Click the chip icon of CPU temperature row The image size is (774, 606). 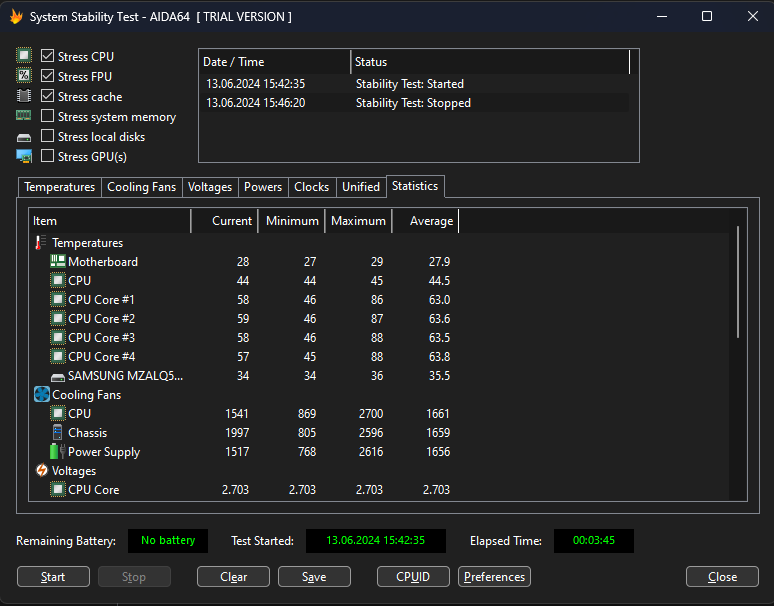[x=58, y=280]
